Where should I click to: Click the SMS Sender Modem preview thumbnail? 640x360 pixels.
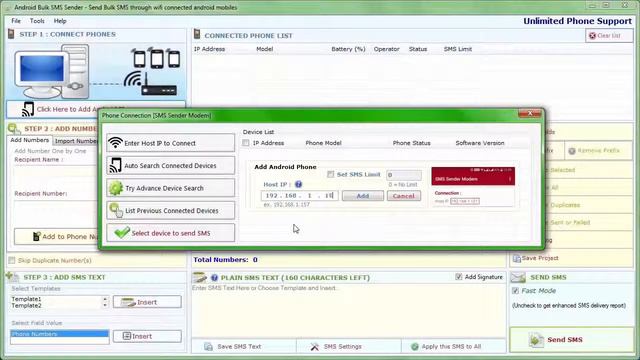click(473, 187)
